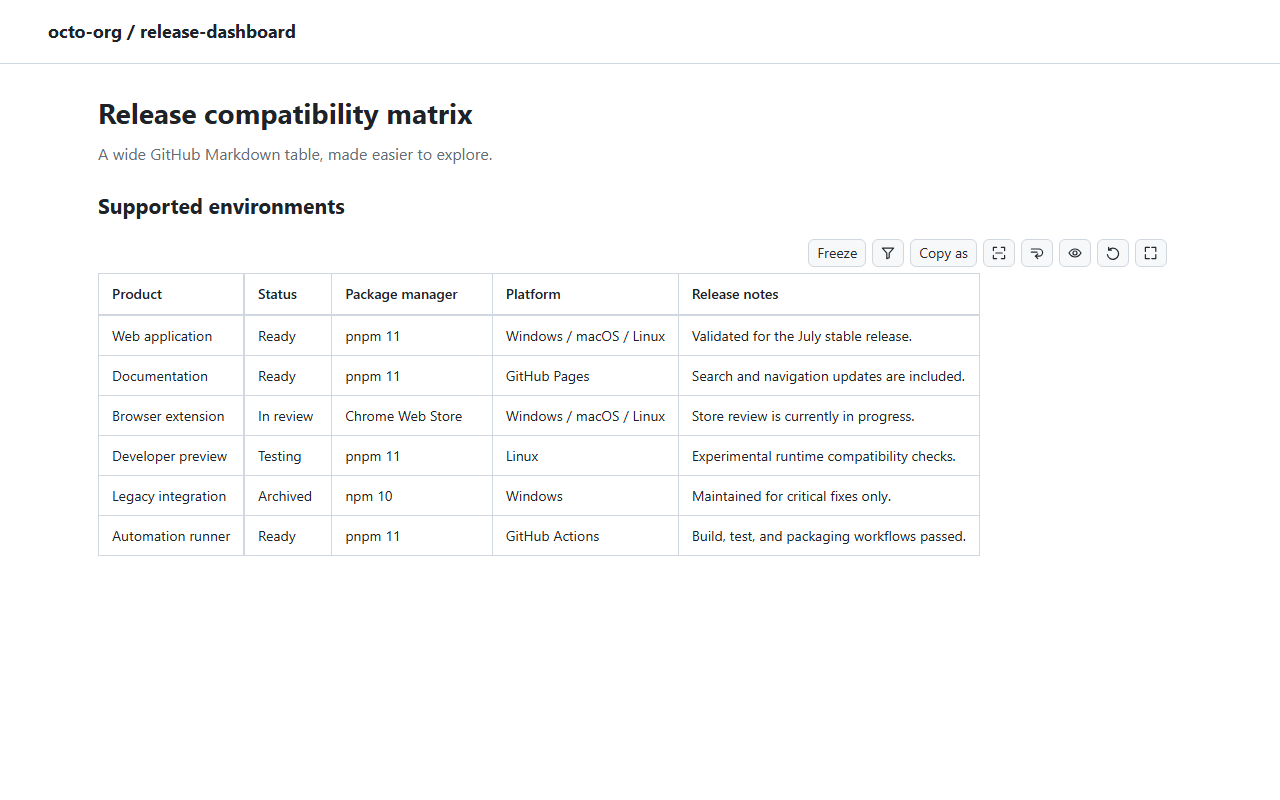
Task: Select the Legacy integration cell
Action: click(171, 496)
